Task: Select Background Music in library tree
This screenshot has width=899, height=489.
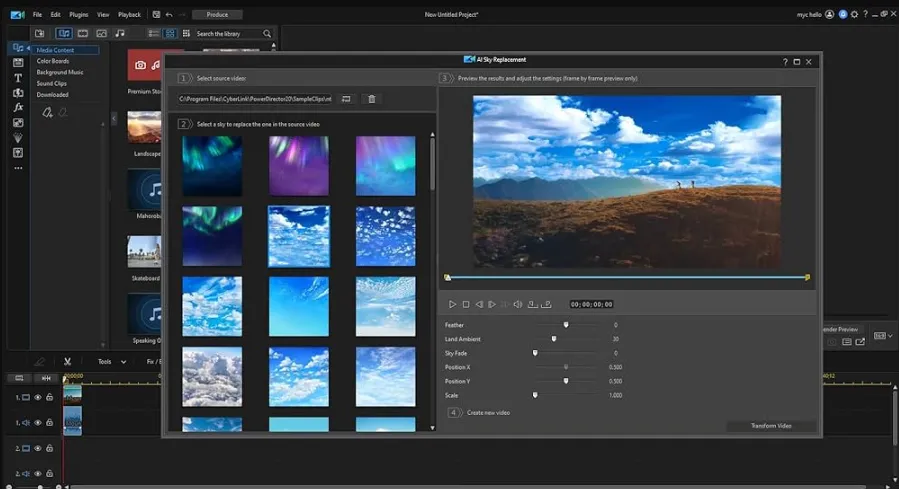Action: click(x=60, y=72)
